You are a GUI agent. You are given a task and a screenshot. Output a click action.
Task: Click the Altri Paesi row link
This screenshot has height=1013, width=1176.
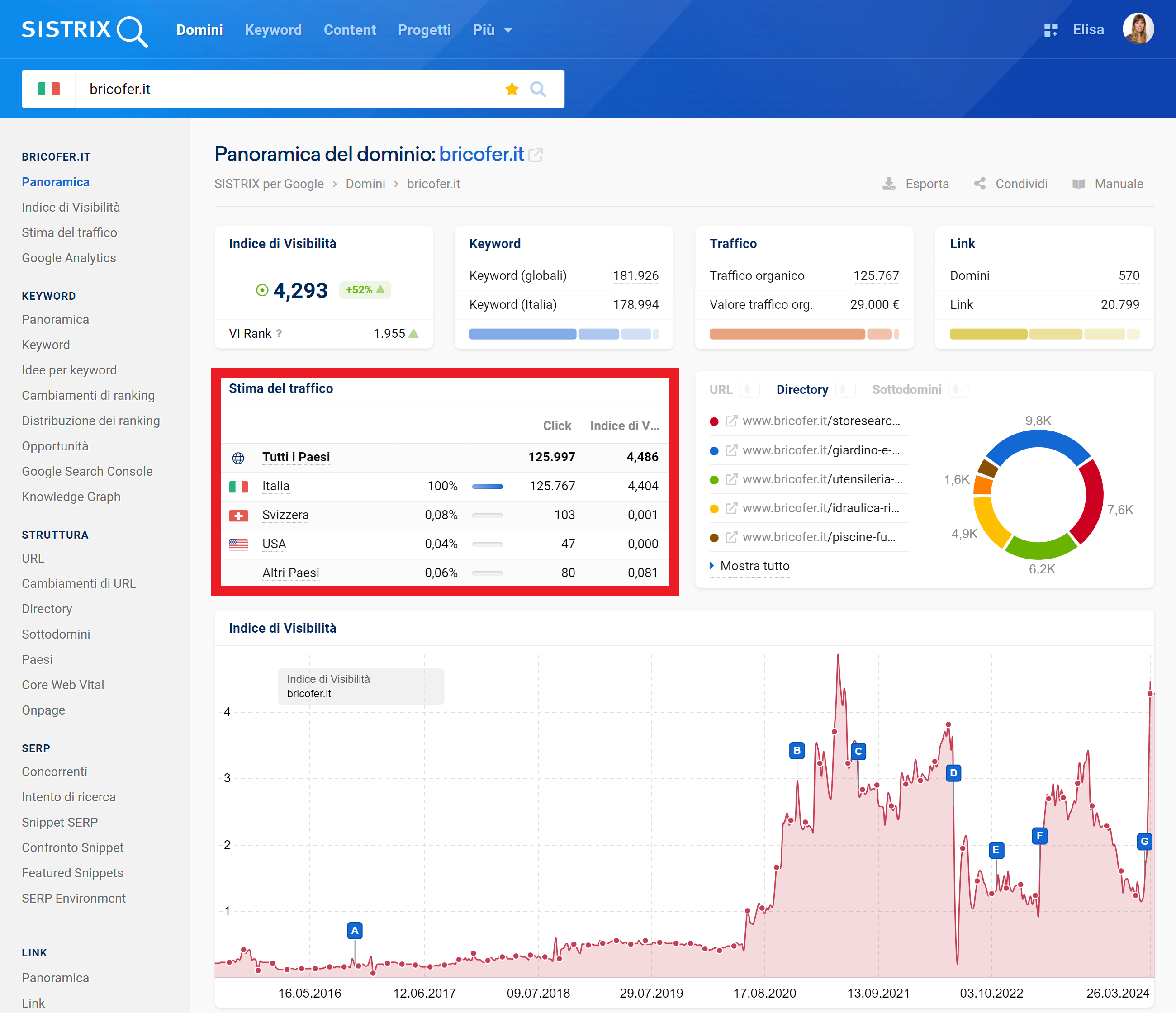point(290,573)
